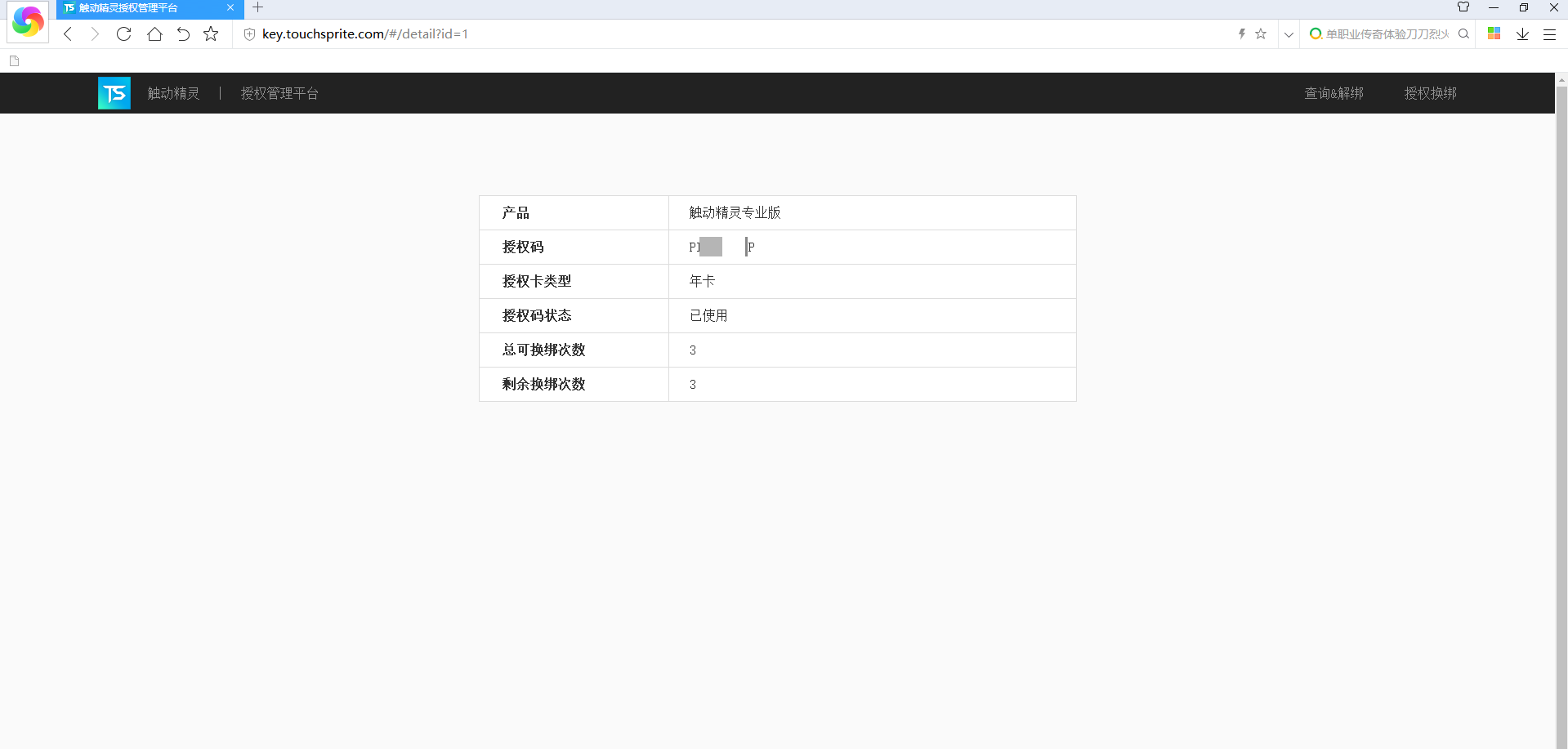Open the 授权换绑 menu item

[1430, 93]
